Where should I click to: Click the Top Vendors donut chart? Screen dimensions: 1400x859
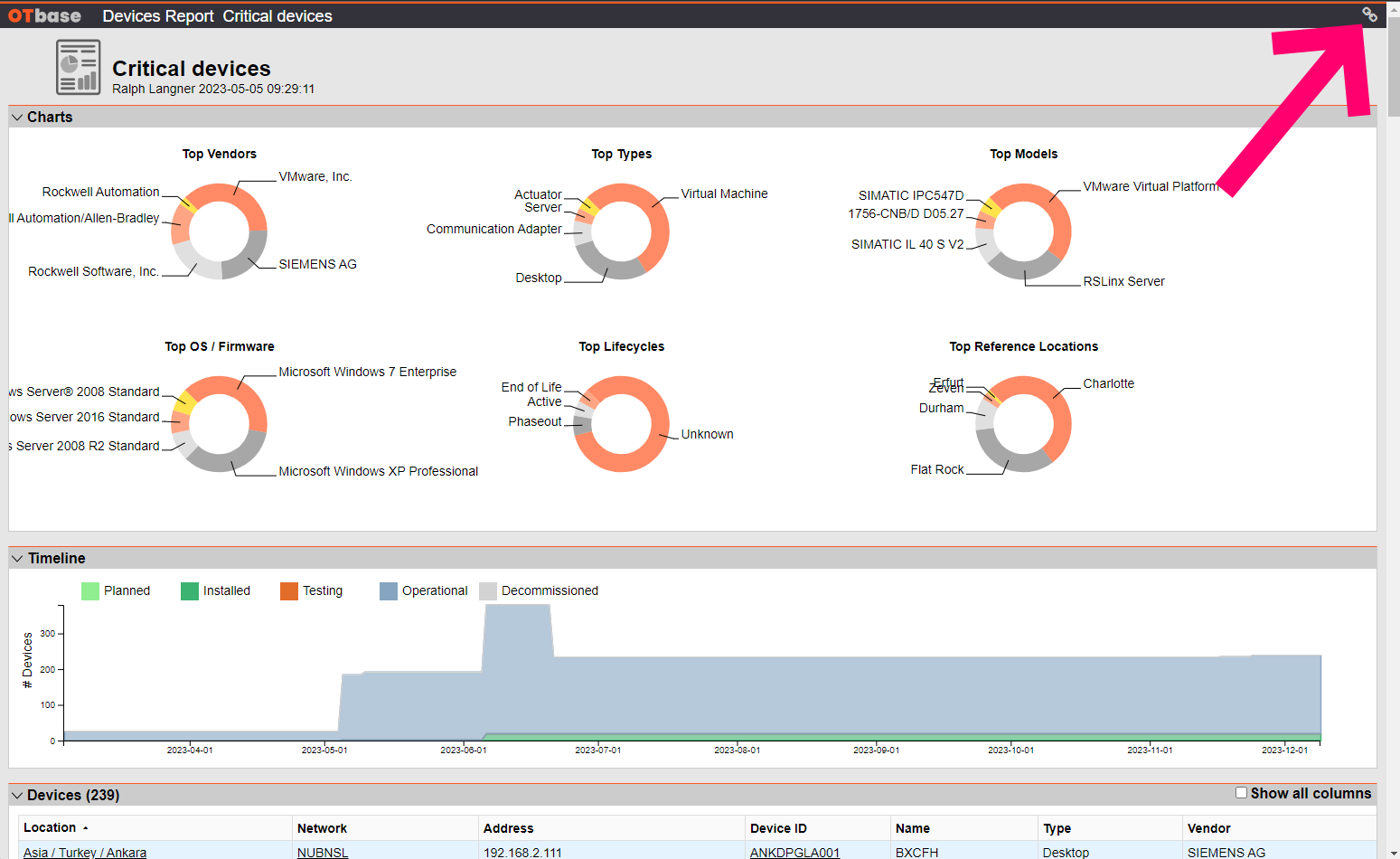click(x=220, y=231)
